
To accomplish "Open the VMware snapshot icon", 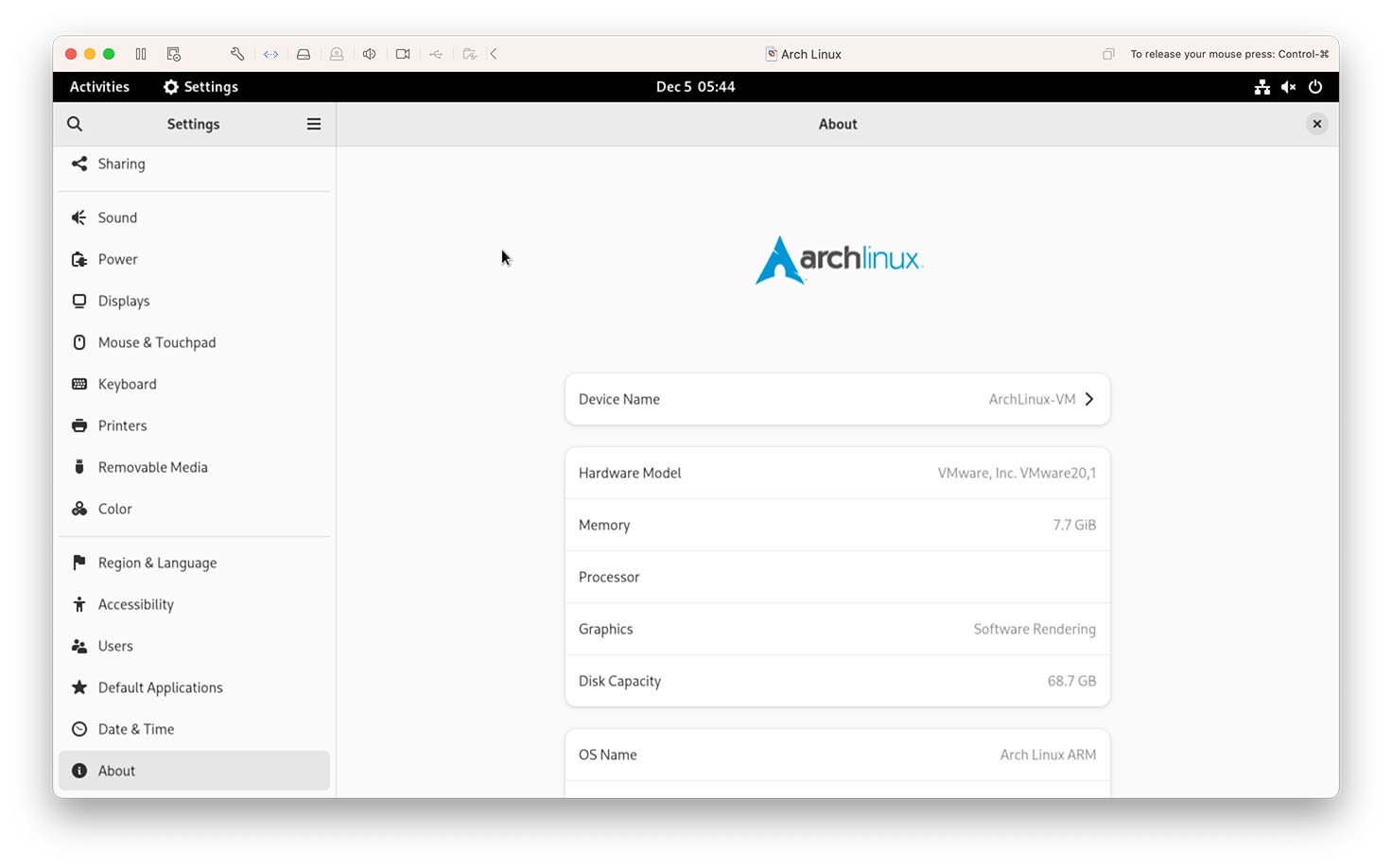I will pos(174,54).
